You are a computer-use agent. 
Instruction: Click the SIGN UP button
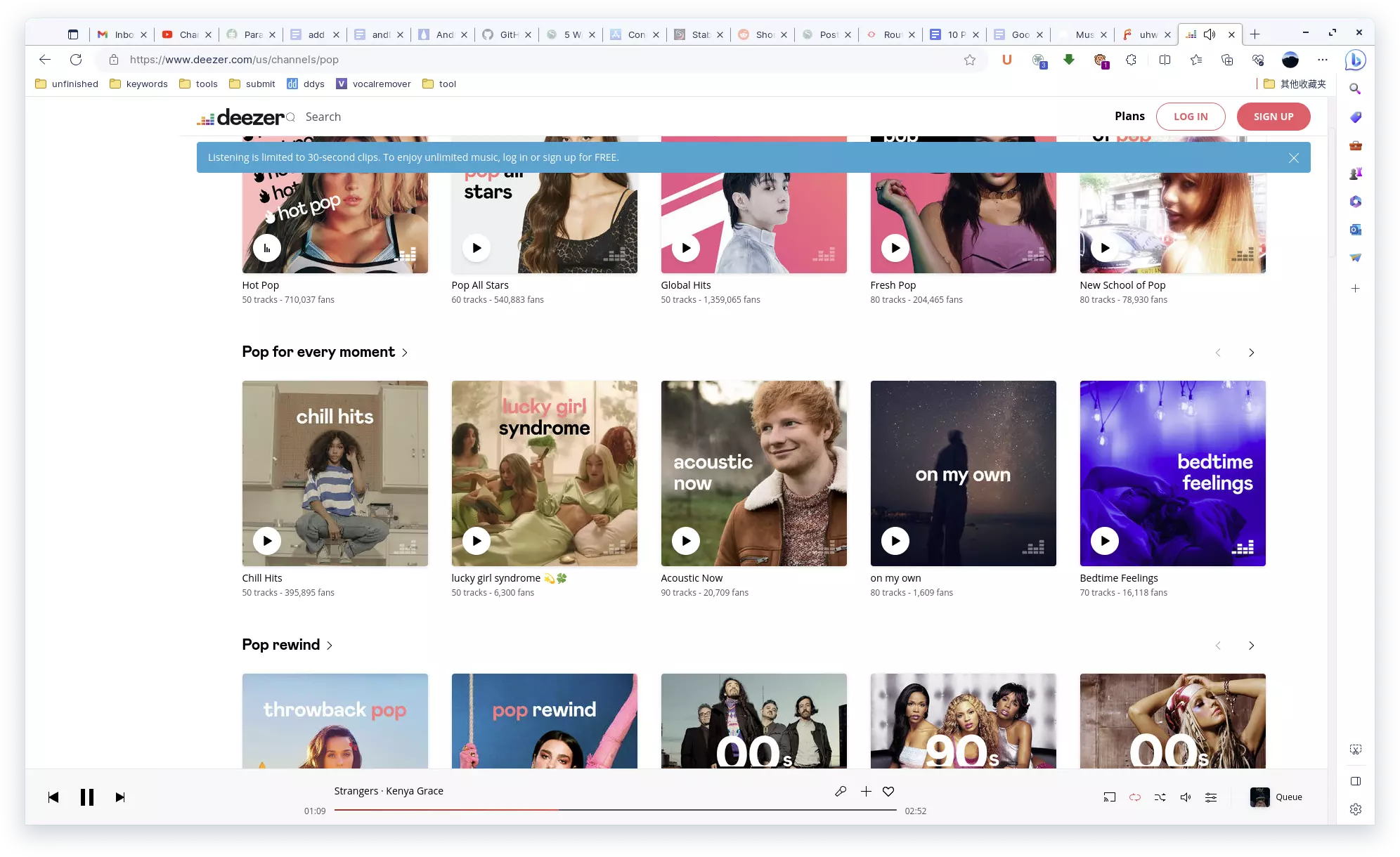point(1273,117)
